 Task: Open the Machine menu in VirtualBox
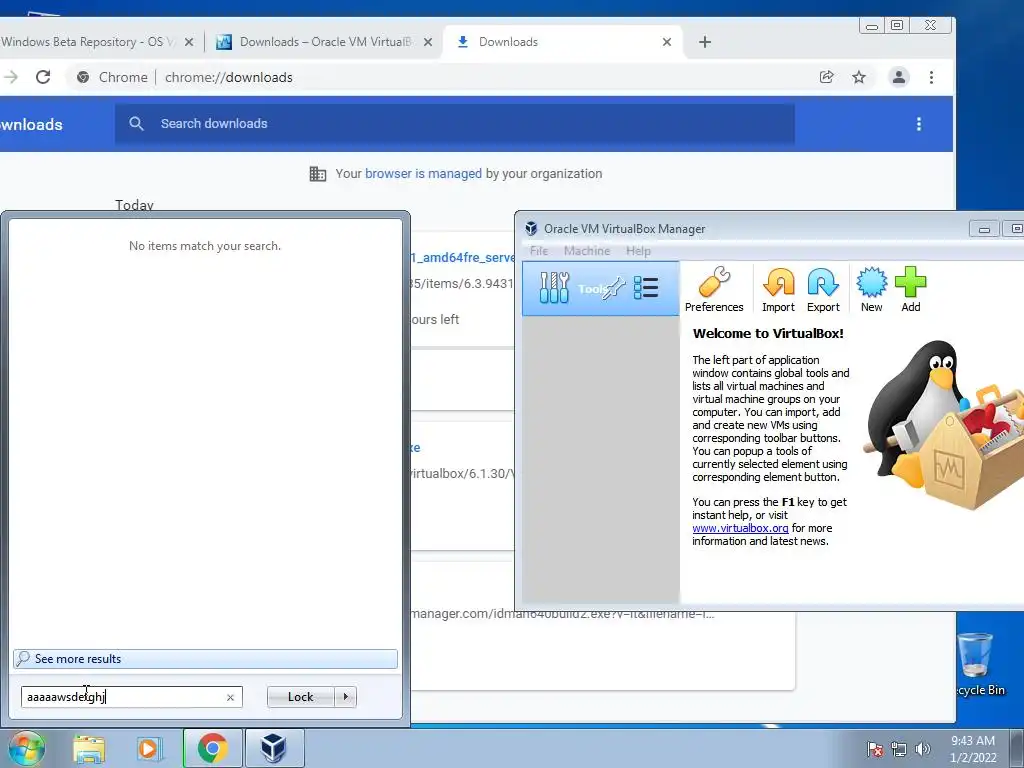point(586,251)
